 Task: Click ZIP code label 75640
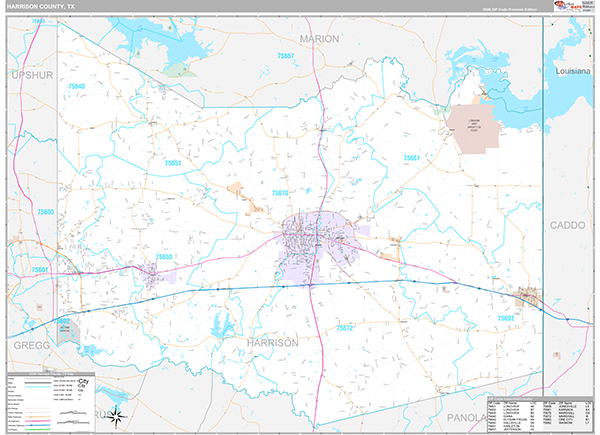(77, 86)
